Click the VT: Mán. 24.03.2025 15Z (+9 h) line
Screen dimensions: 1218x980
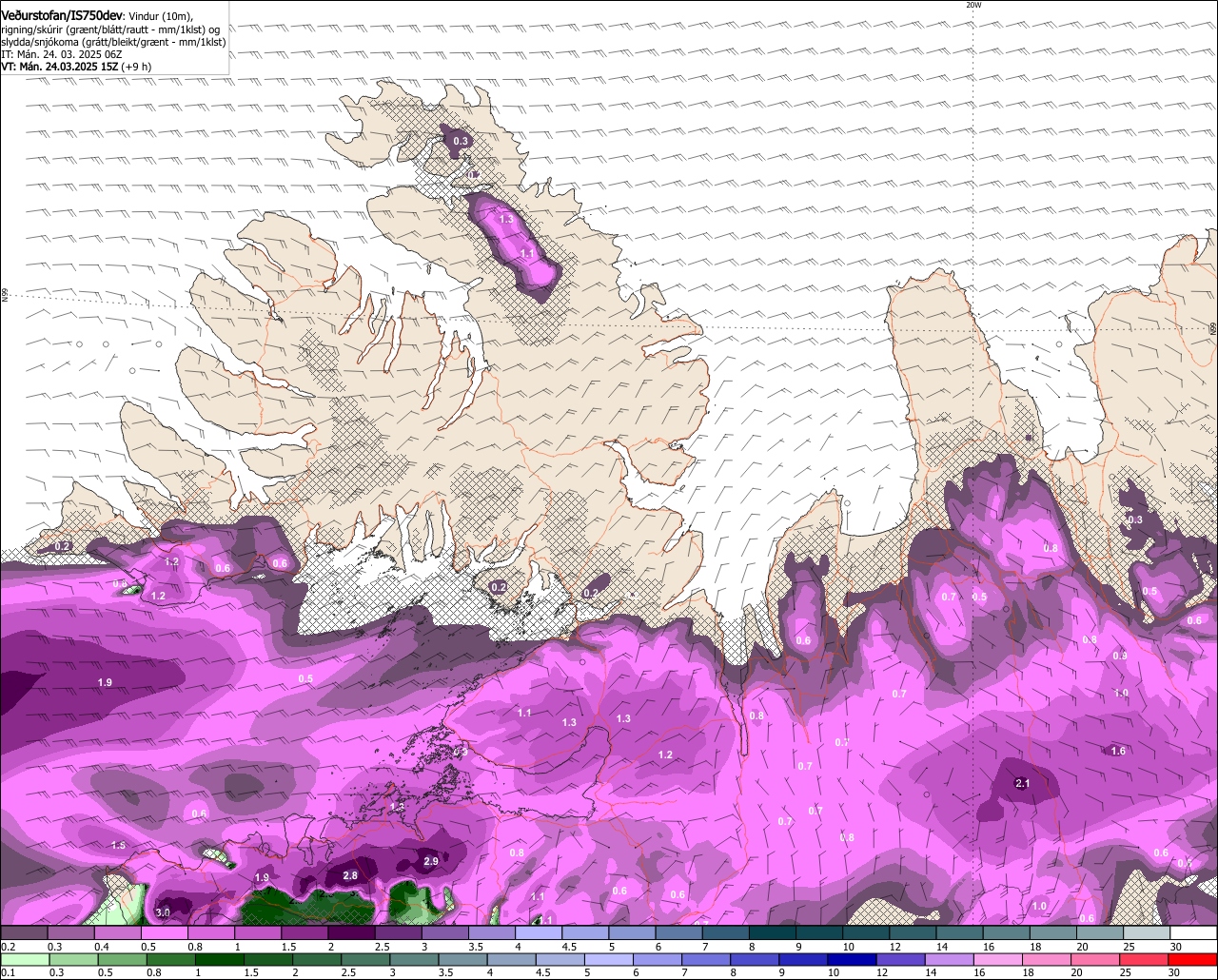coord(76,67)
